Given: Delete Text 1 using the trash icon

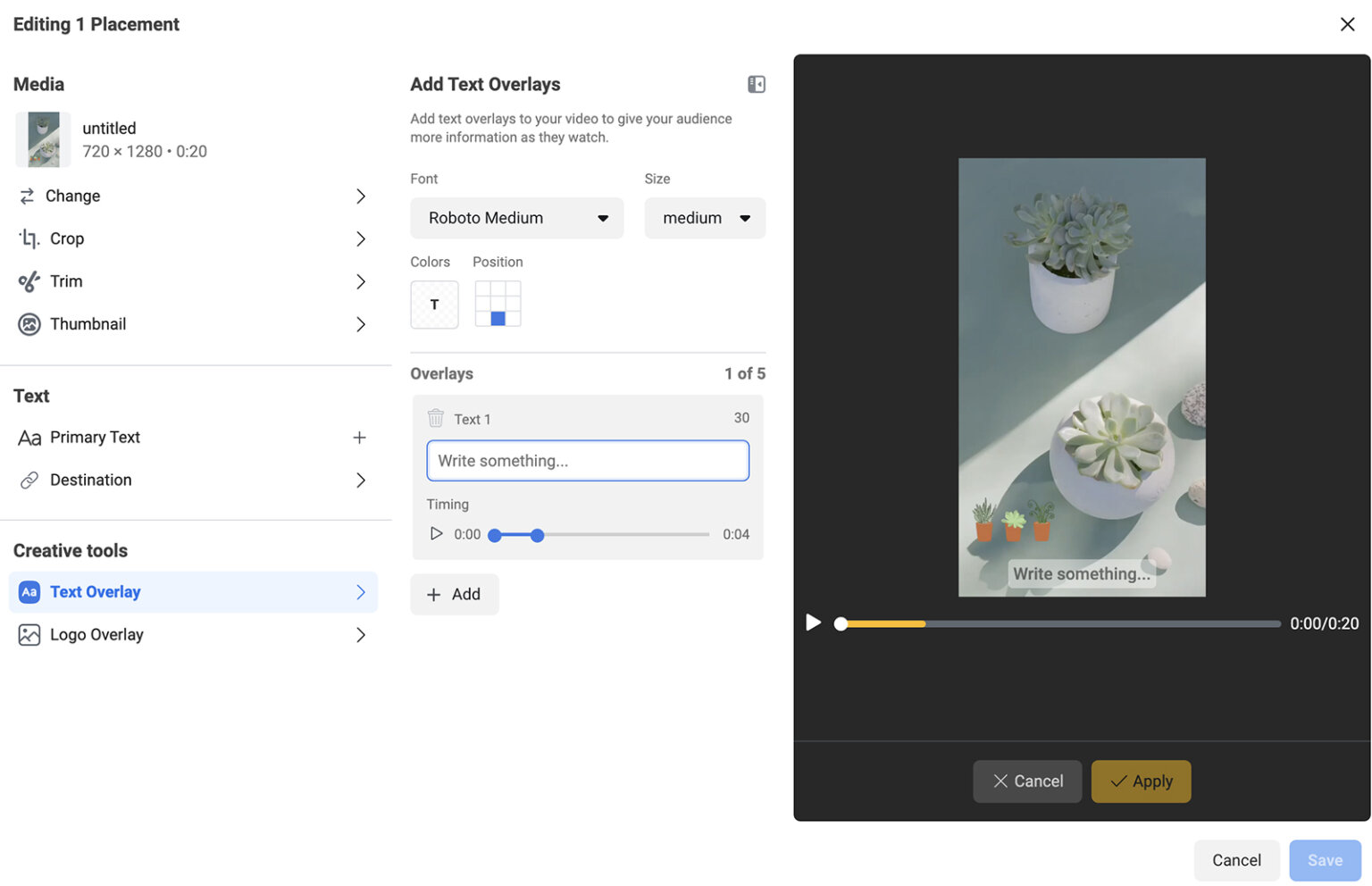Looking at the screenshot, I should (x=435, y=417).
